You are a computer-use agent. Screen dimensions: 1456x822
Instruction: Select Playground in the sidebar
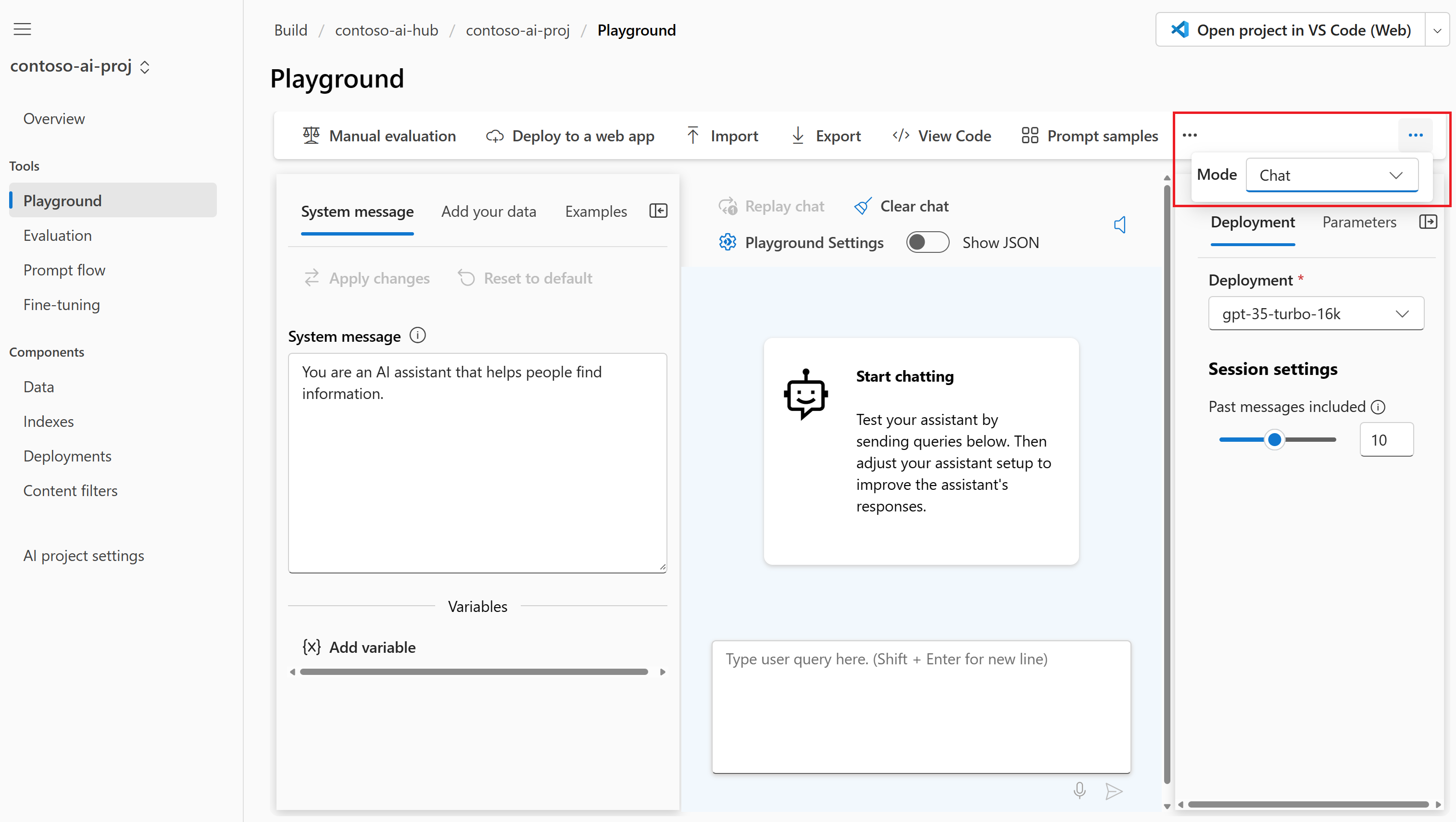[x=113, y=200]
